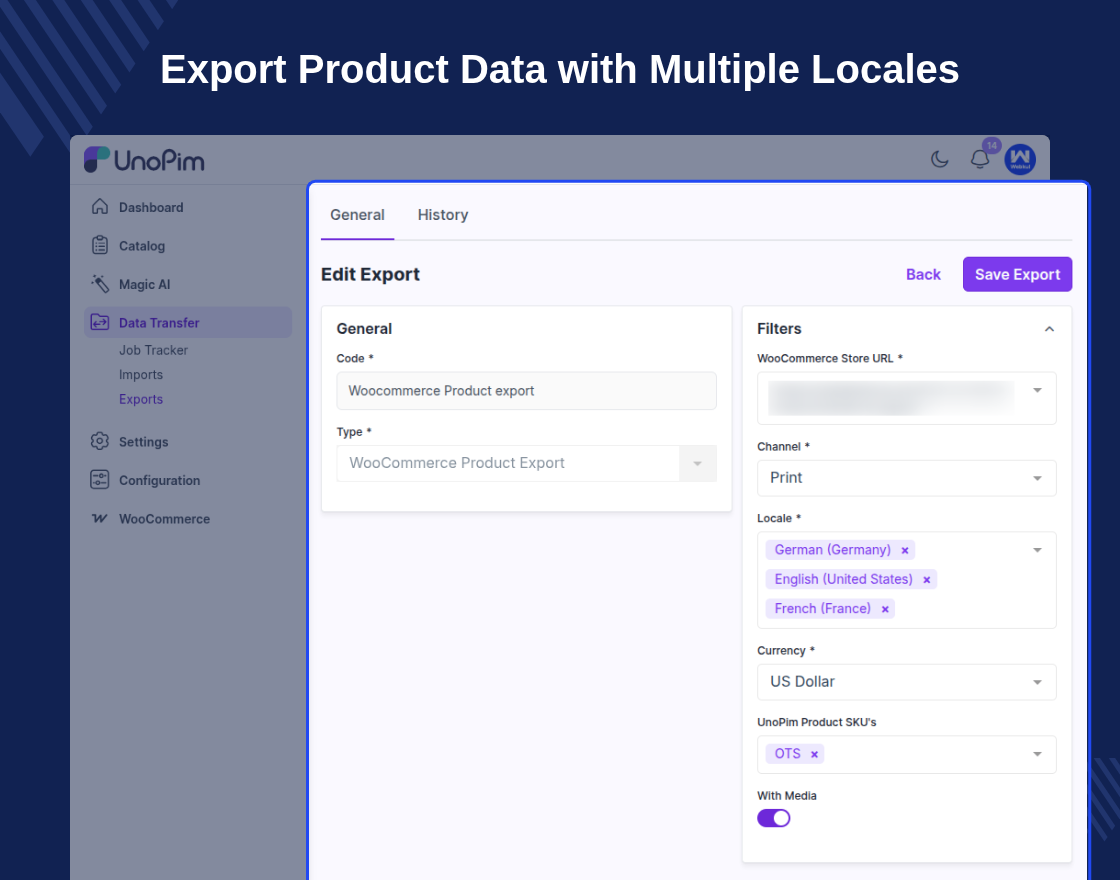Screen dimensions: 1120x880
Task: Open Imports submenu
Action: pos(141,374)
